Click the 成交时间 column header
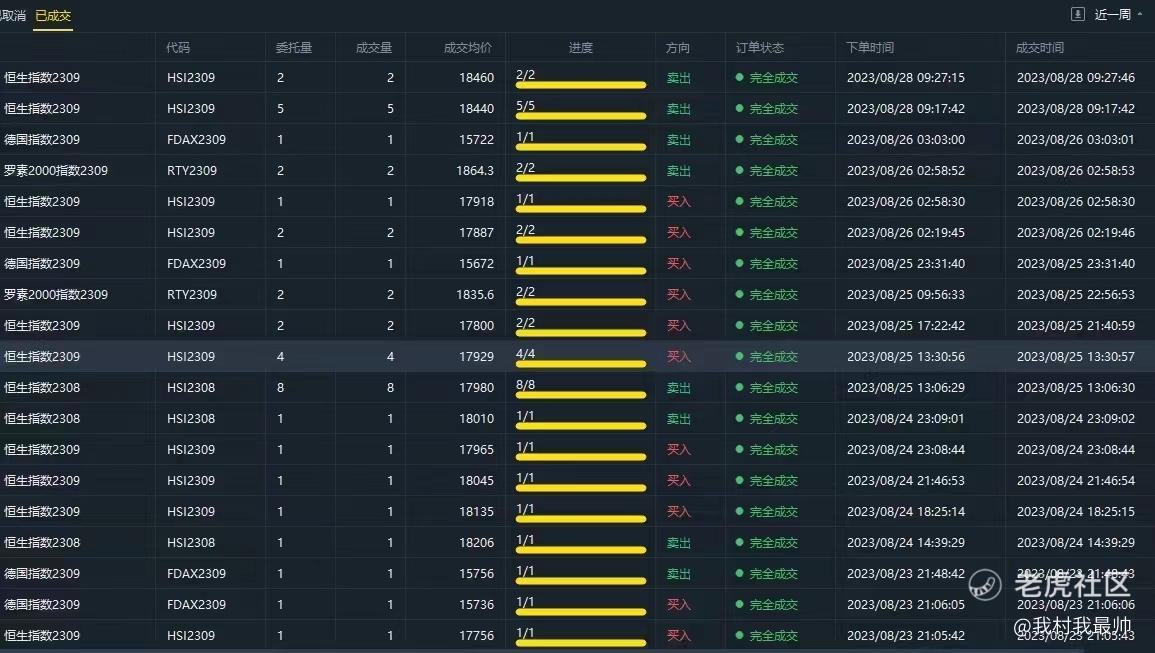The height and width of the screenshot is (653, 1155). pyautogui.click(x=1040, y=47)
